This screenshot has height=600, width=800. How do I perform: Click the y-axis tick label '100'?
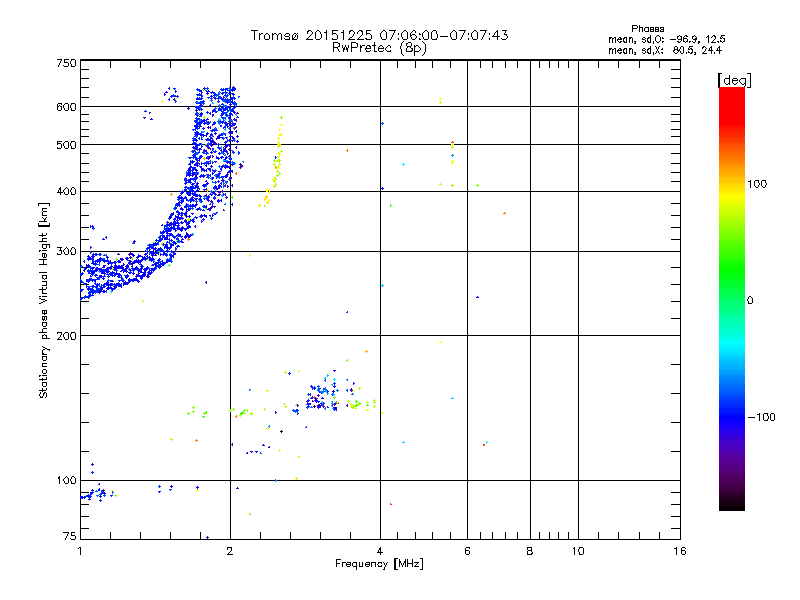coord(66,481)
